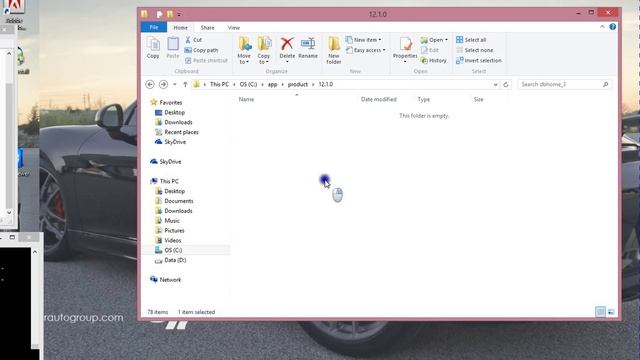Open Desktop under Favorites
The height and width of the screenshot is (360, 640).
pos(174,112)
